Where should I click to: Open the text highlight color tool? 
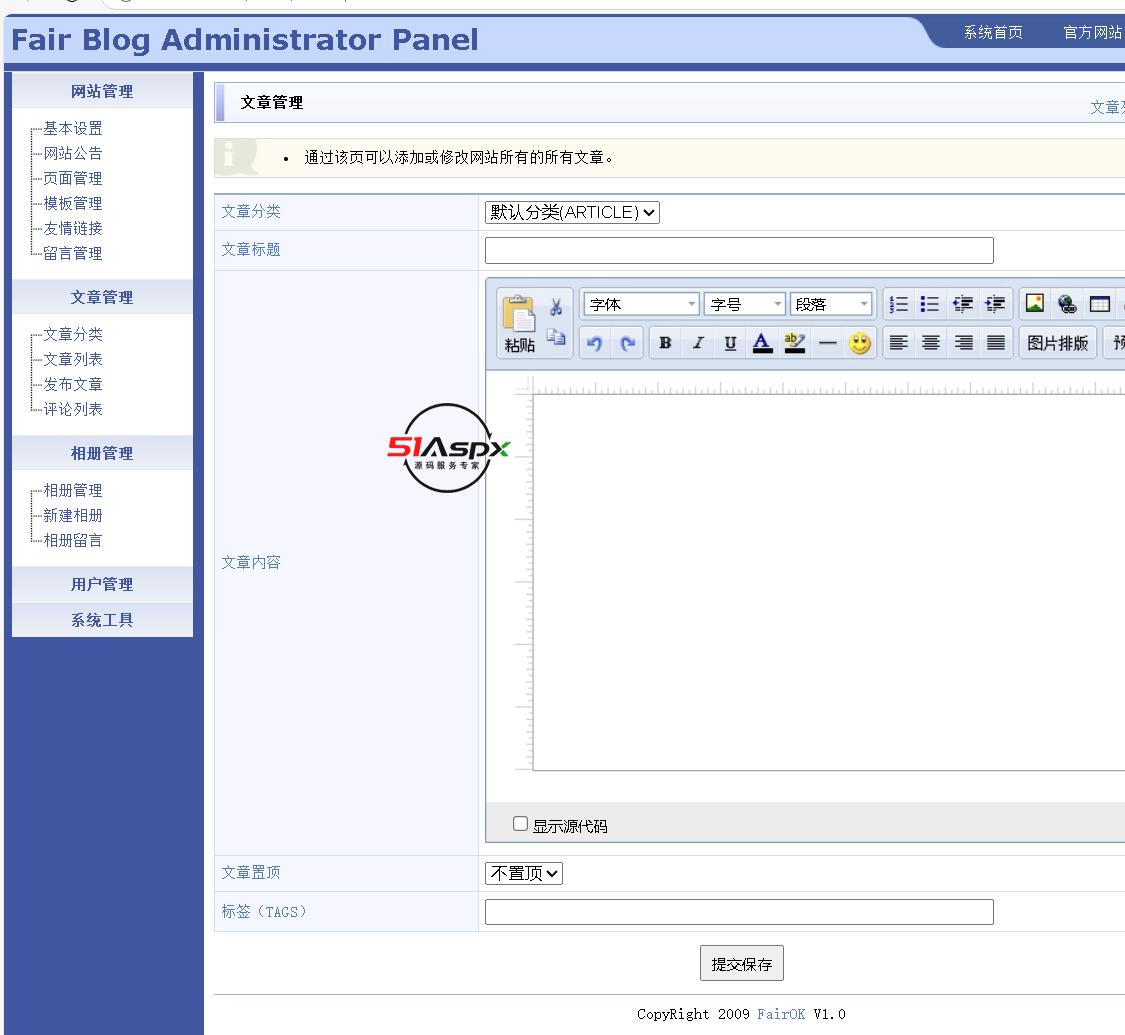[794, 343]
